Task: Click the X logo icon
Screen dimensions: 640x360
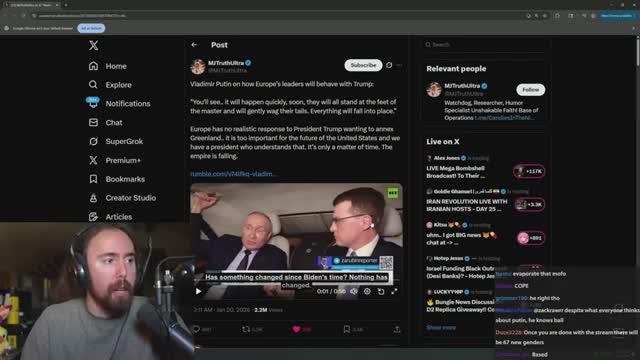Action: point(93,45)
